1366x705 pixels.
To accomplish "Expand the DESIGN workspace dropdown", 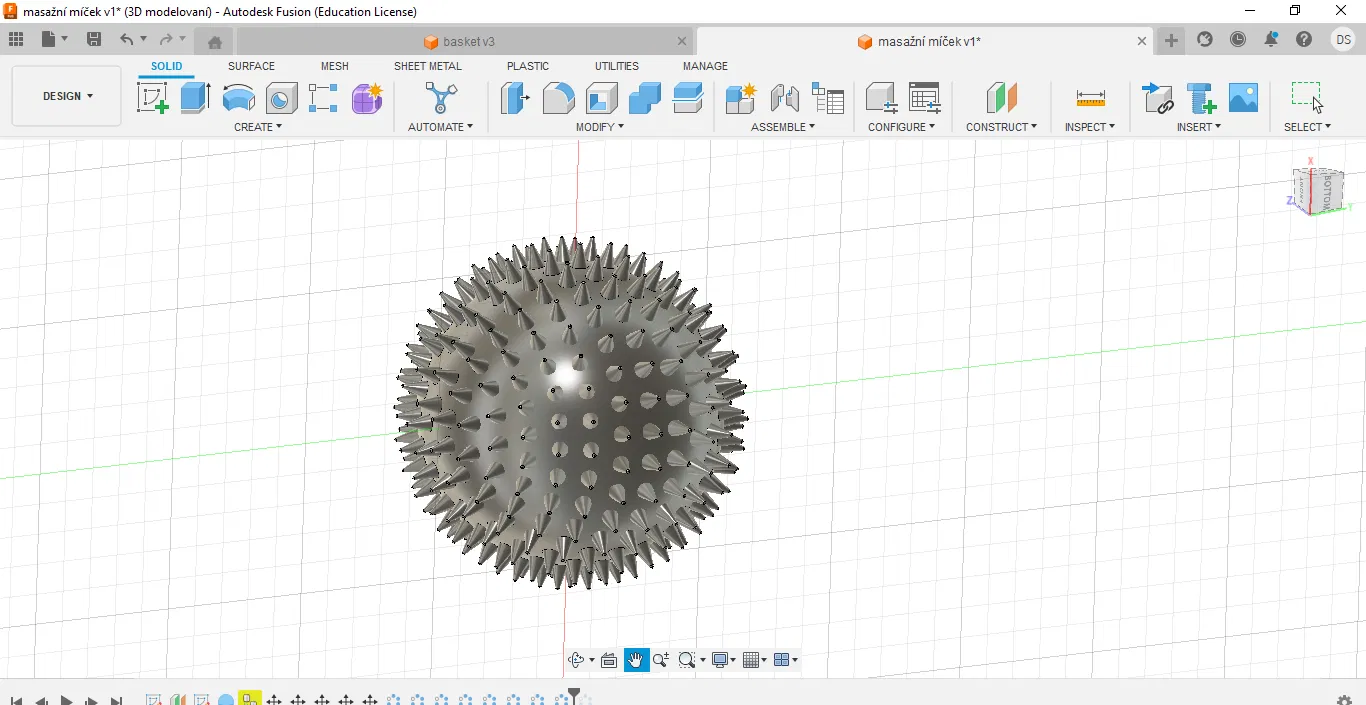I will pos(67,96).
